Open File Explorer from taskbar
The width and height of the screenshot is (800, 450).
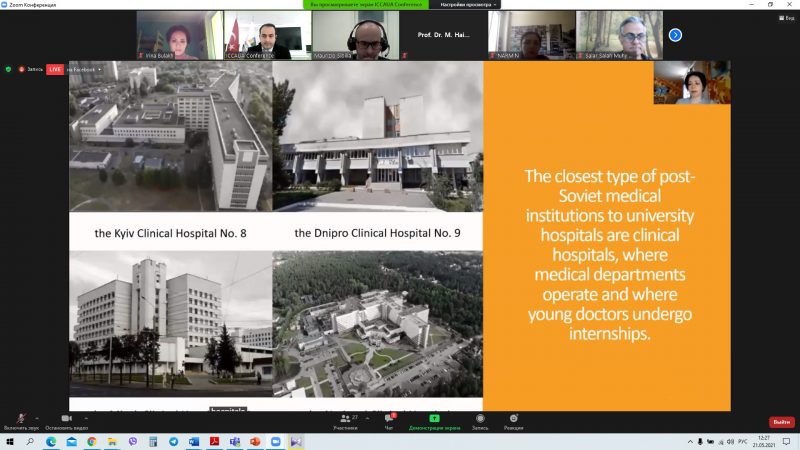coord(112,441)
